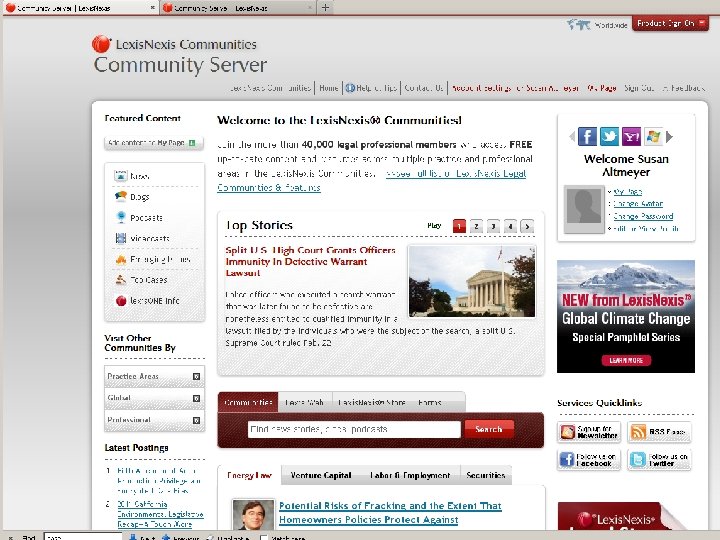Go to Top Stories page 1
This screenshot has width=720, height=540.
click(459, 226)
